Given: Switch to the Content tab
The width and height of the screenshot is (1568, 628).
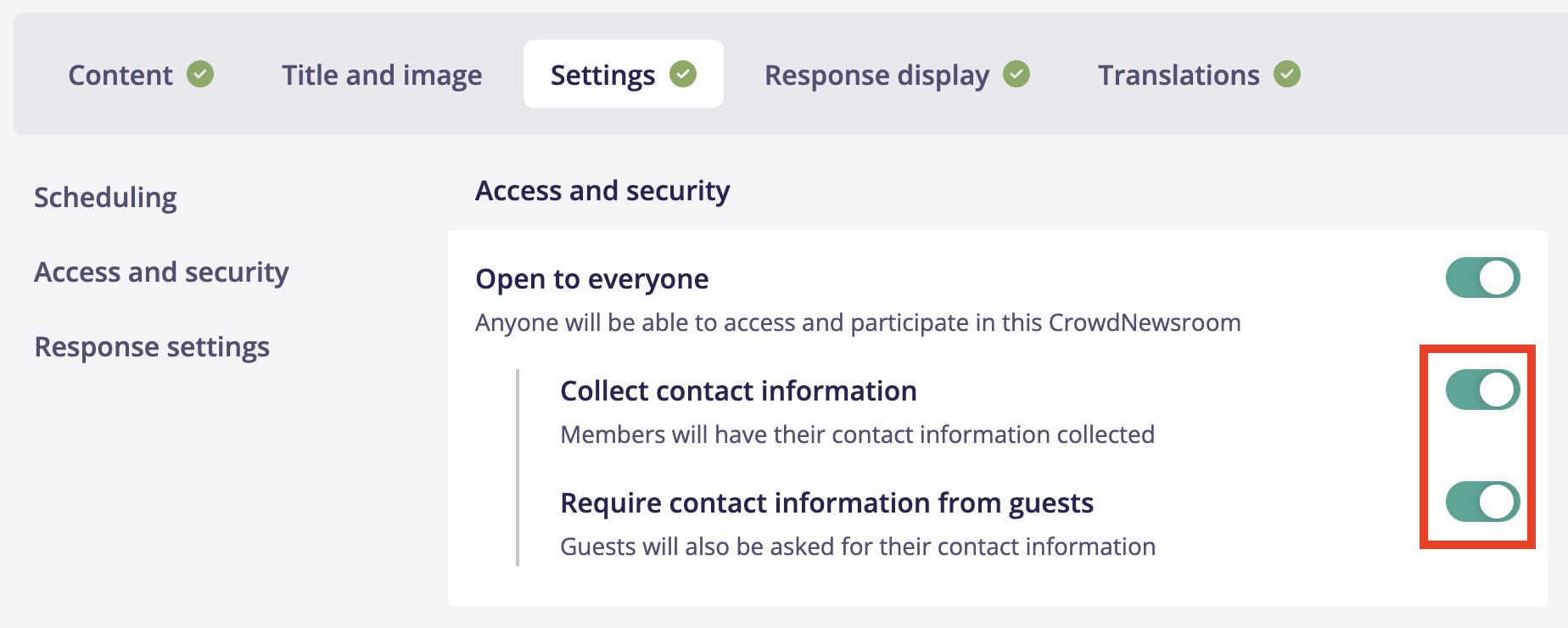Looking at the screenshot, I should [x=120, y=75].
